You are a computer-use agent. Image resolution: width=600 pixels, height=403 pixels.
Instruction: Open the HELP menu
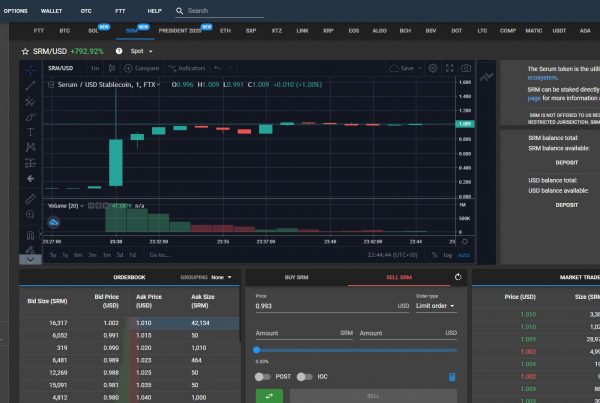tap(154, 11)
